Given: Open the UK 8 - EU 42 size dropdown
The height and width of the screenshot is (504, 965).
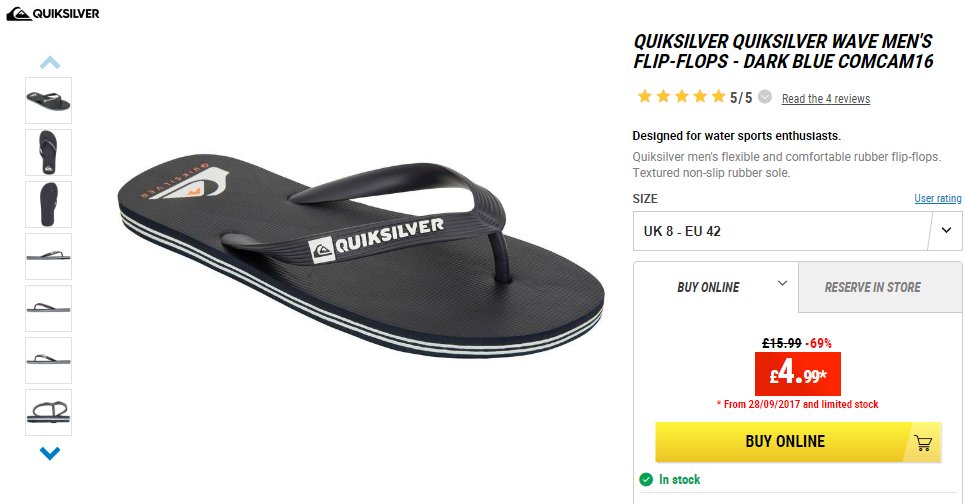Looking at the screenshot, I should pos(798,231).
